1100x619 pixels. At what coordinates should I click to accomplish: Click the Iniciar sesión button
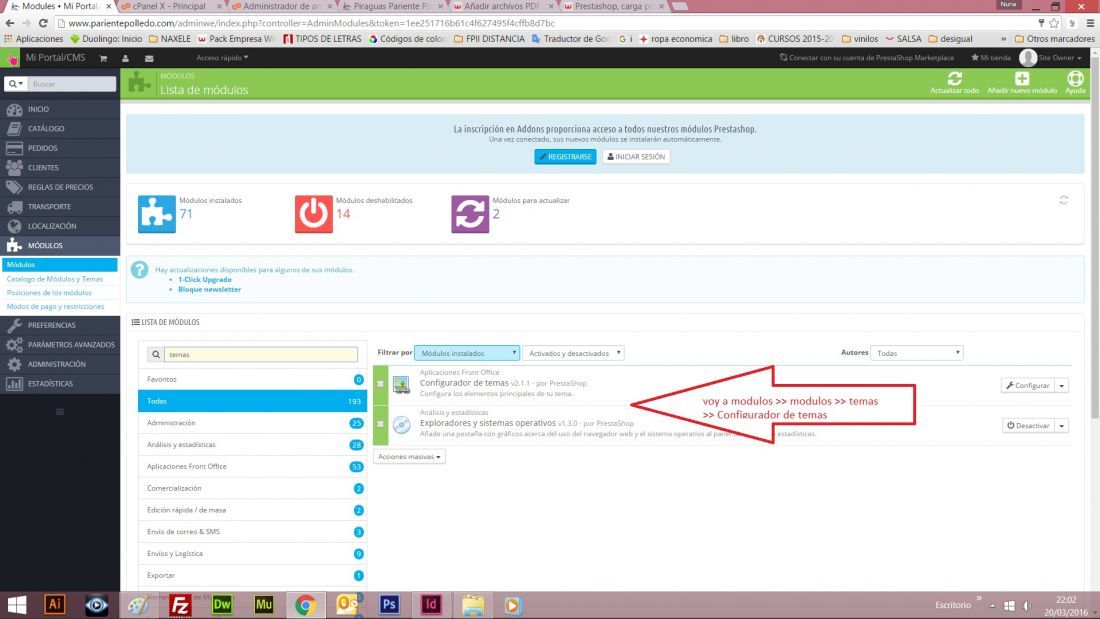click(636, 157)
